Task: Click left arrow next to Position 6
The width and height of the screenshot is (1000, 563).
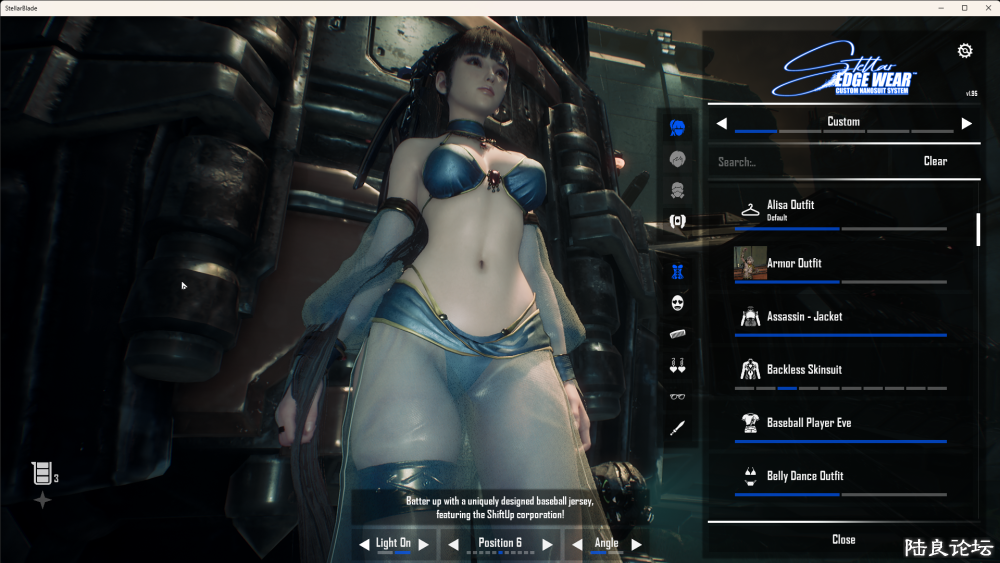Action: (x=453, y=545)
